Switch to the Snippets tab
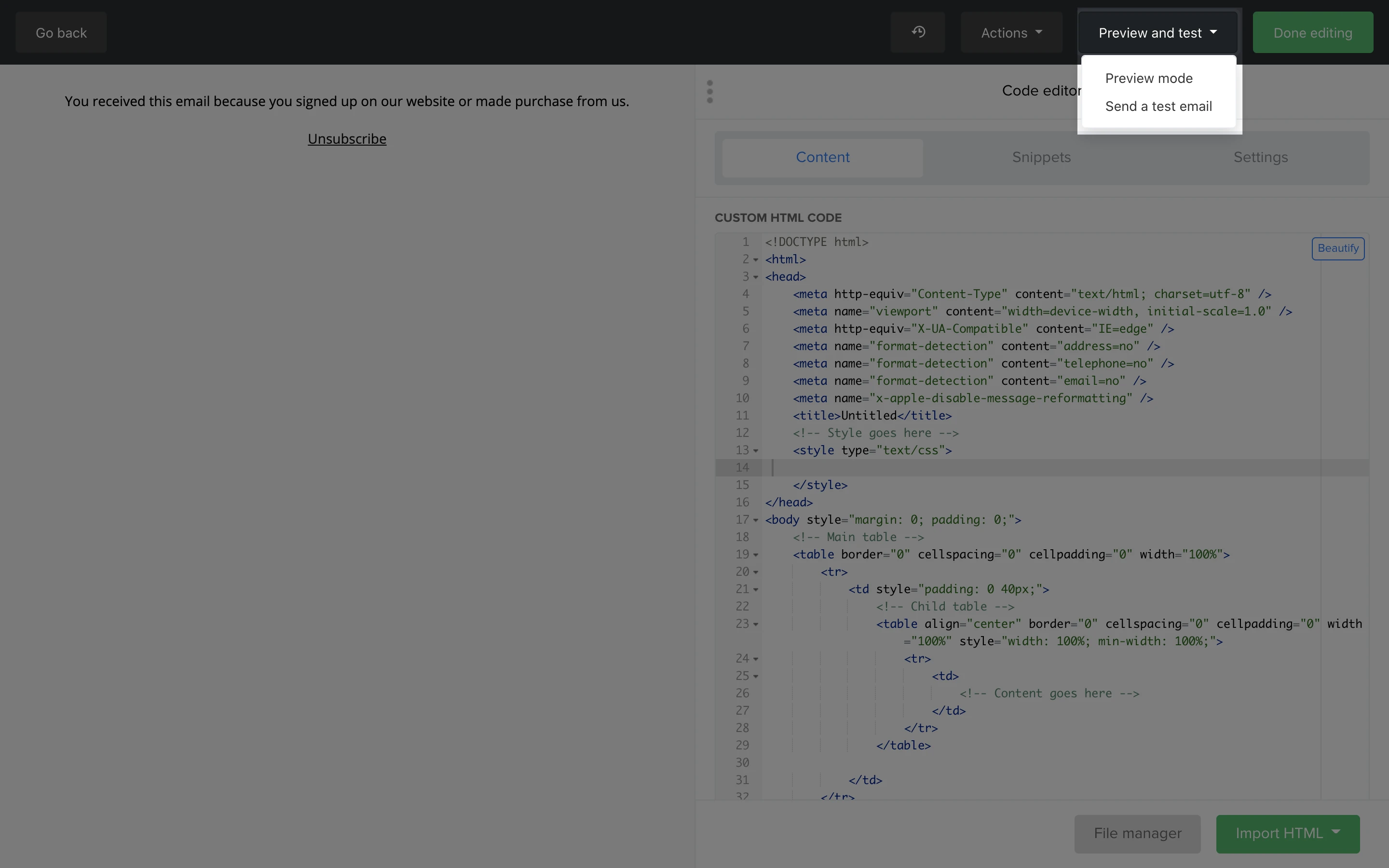1389x868 pixels. coord(1041,157)
